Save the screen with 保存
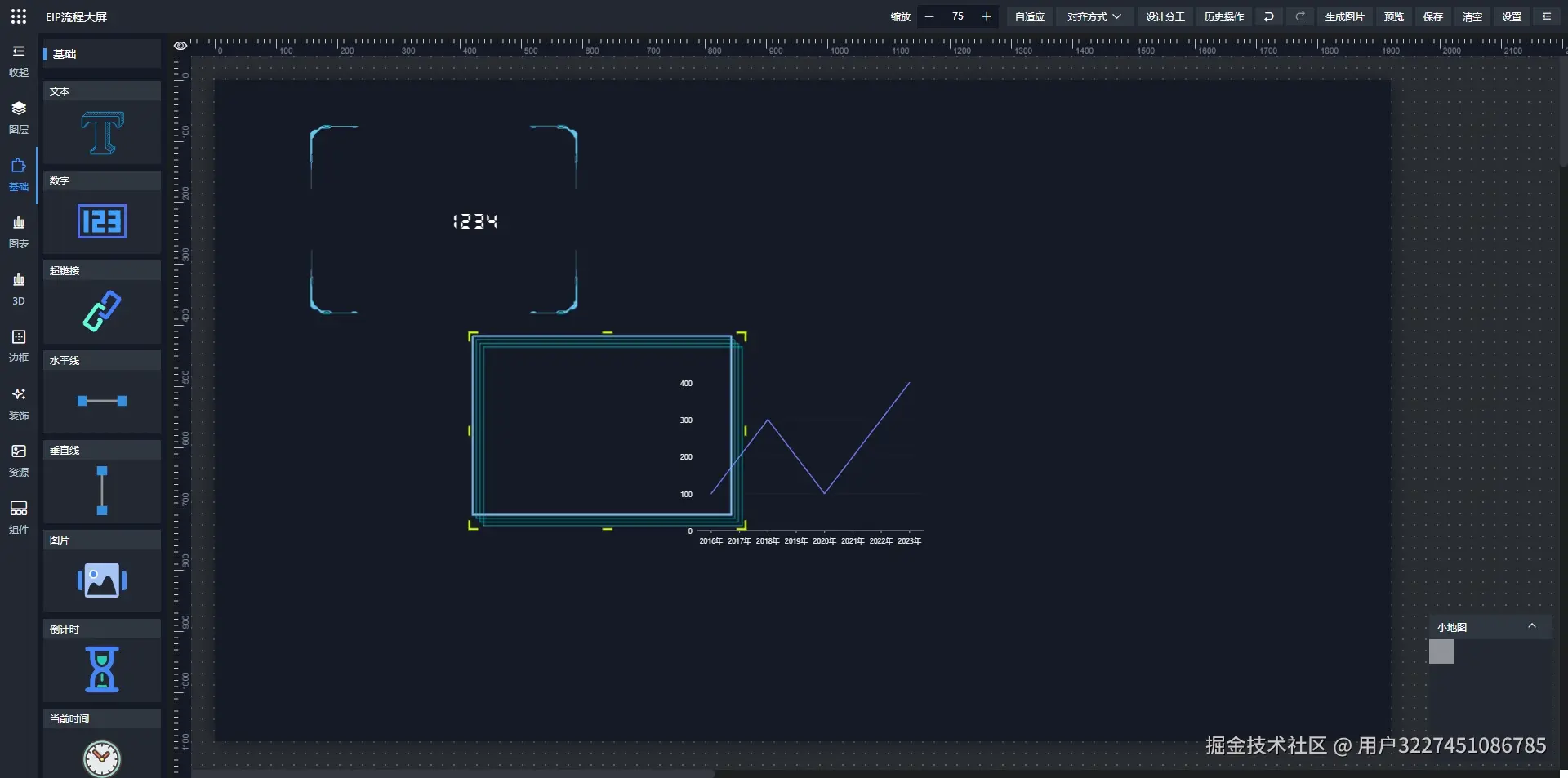1568x778 pixels. point(1433,16)
